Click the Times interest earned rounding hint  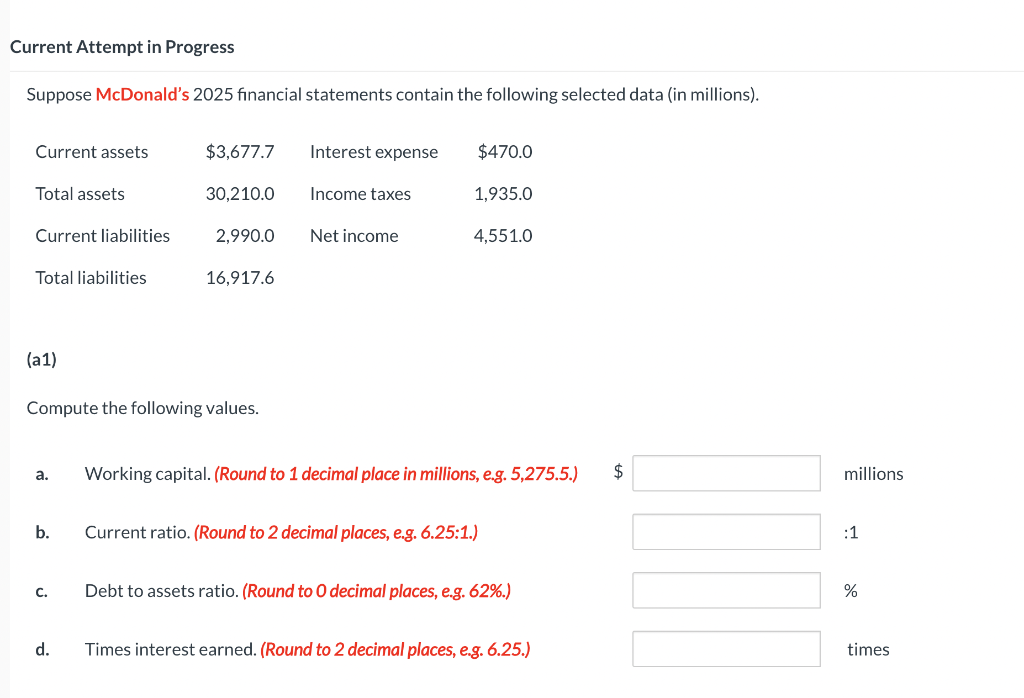pyautogui.click(x=395, y=650)
